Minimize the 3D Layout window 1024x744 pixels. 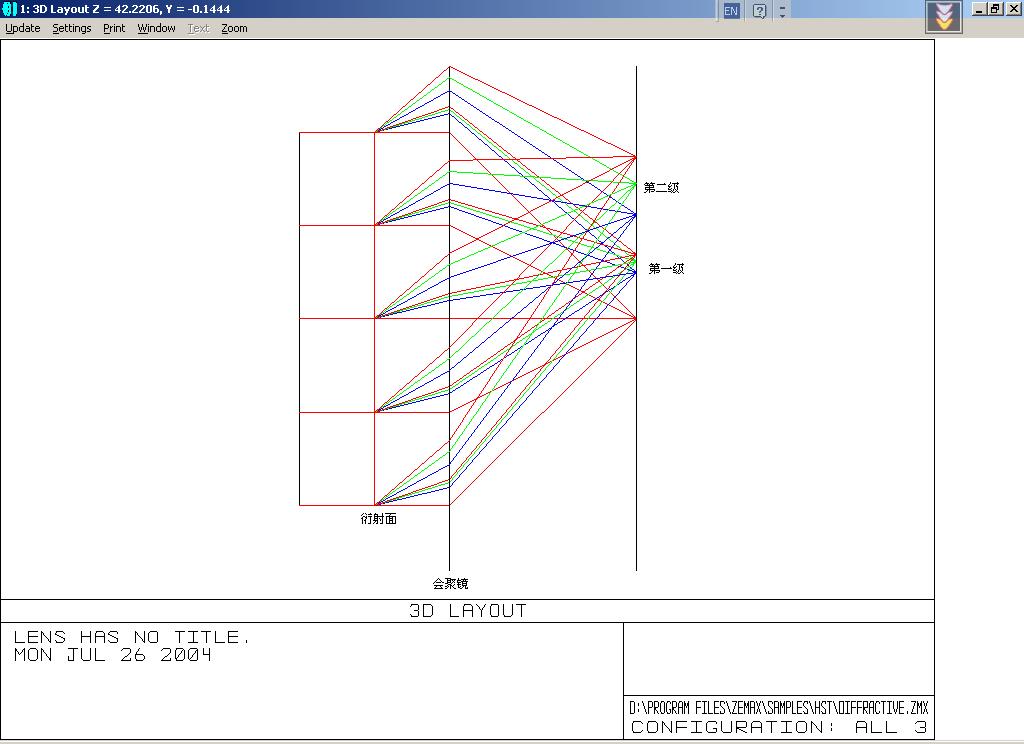980,8
